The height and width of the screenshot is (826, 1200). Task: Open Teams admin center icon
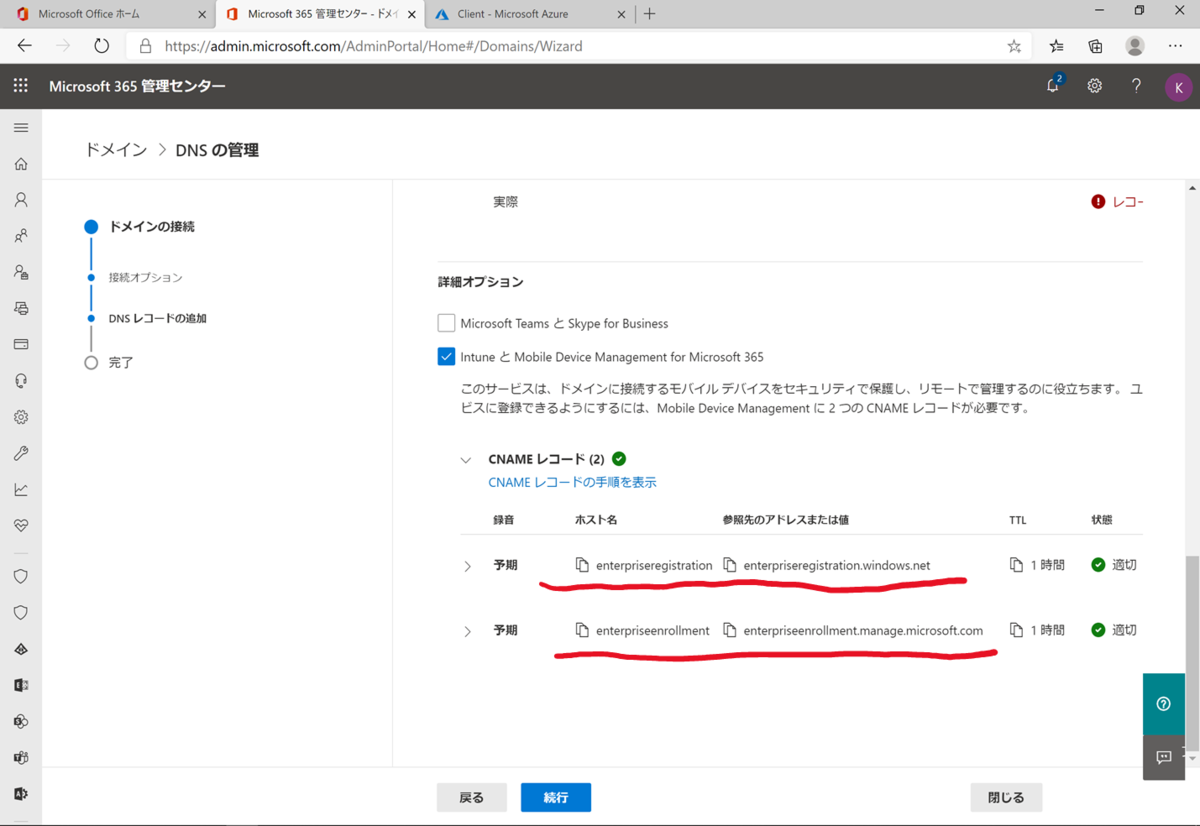pos(21,757)
